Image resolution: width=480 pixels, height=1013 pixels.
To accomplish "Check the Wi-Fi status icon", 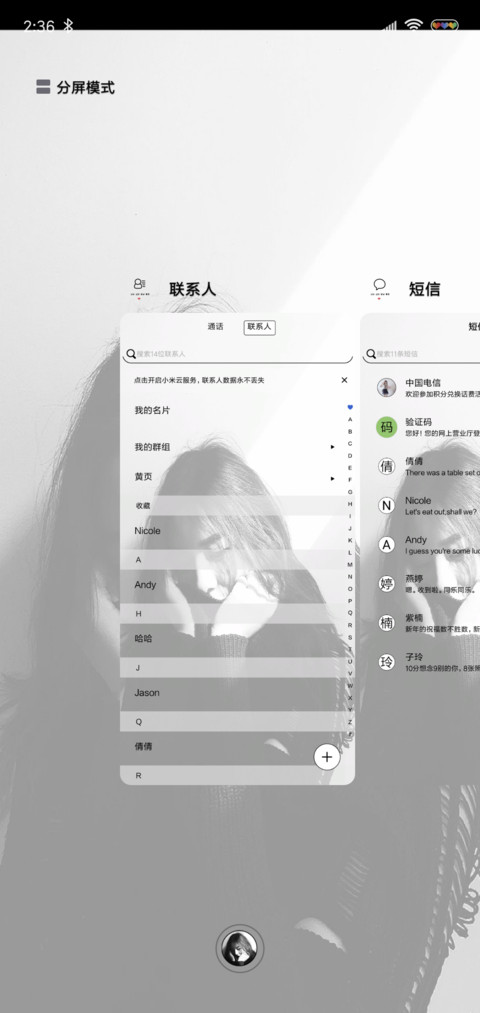I will click(x=413, y=25).
